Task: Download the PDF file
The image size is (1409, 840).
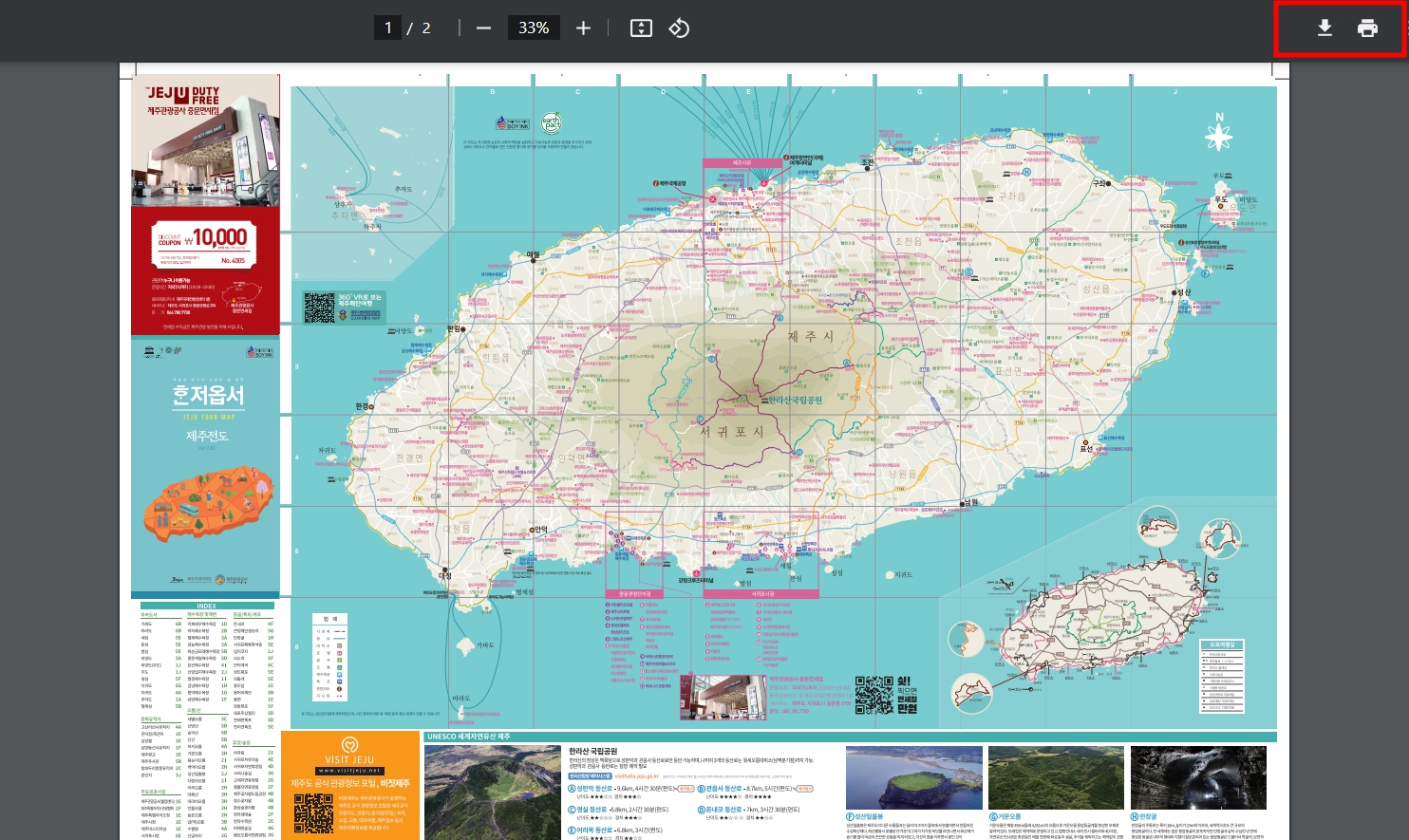Action: click(x=1324, y=28)
